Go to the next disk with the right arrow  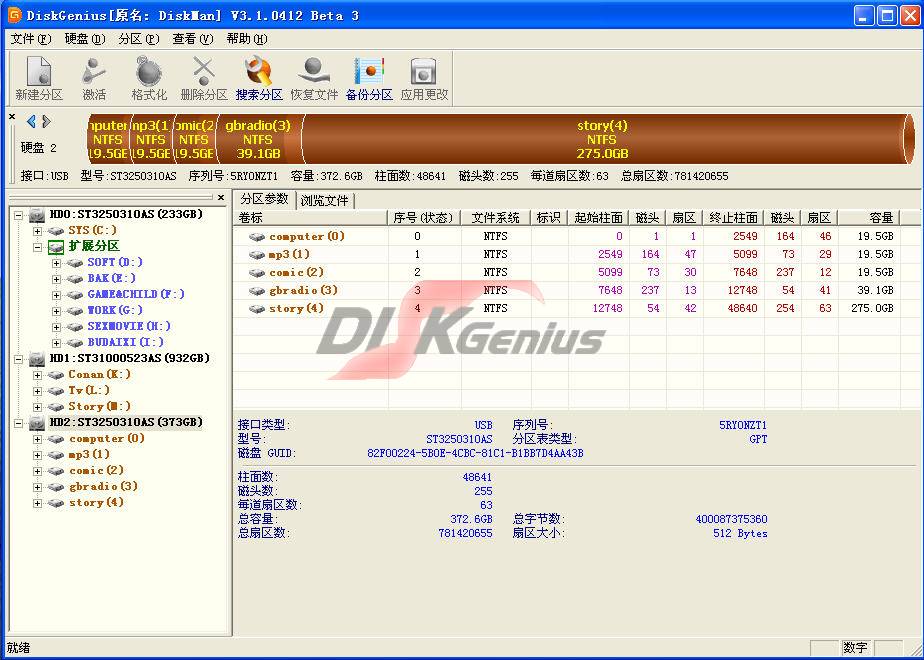tap(47, 121)
